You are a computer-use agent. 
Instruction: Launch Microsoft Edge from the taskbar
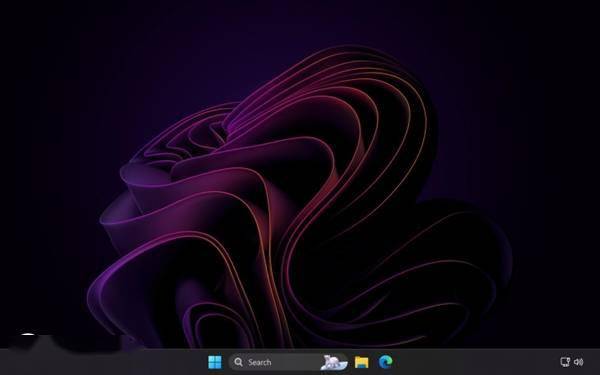pos(385,362)
